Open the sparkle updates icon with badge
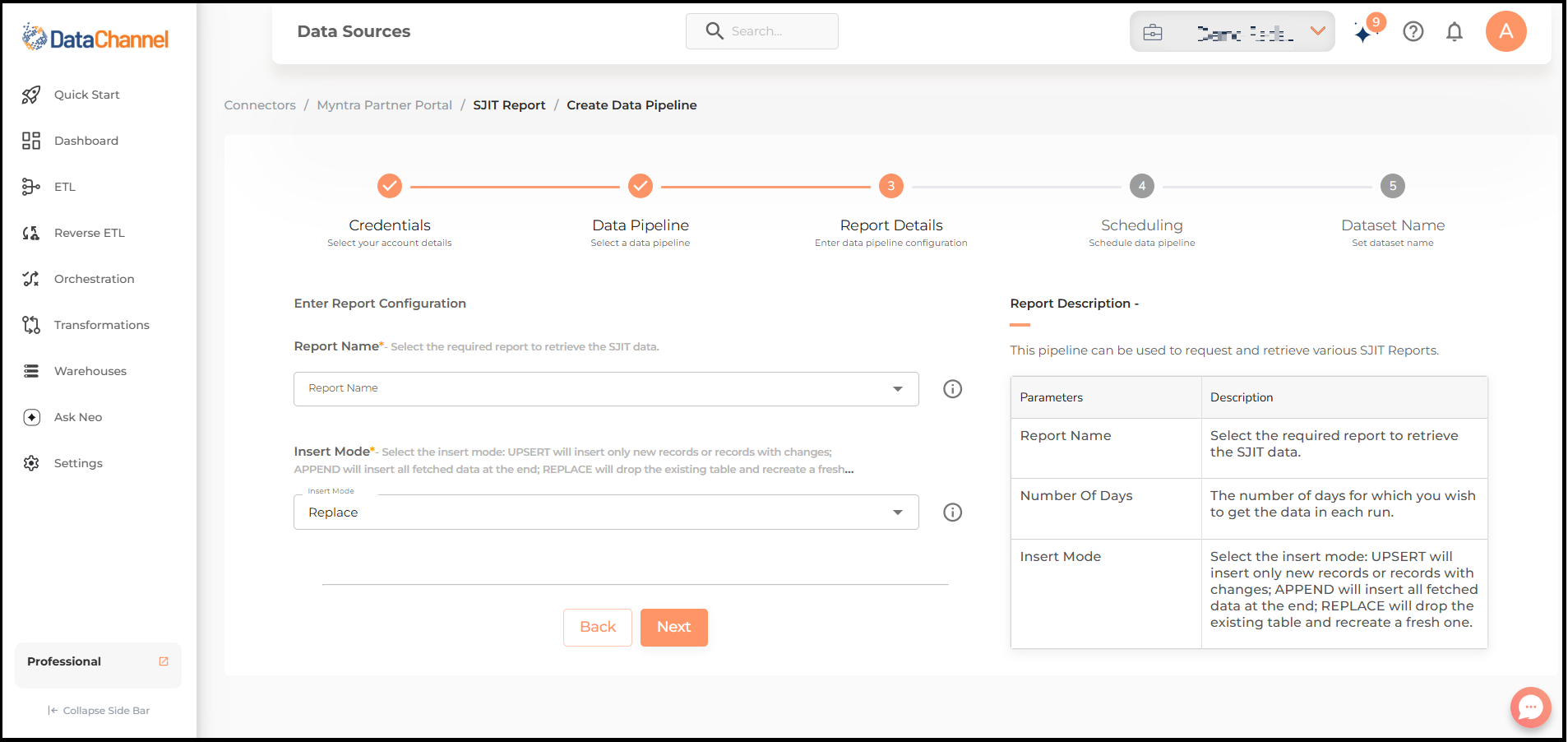Screen dimensions: 1568x742 (x=1367, y=30)
